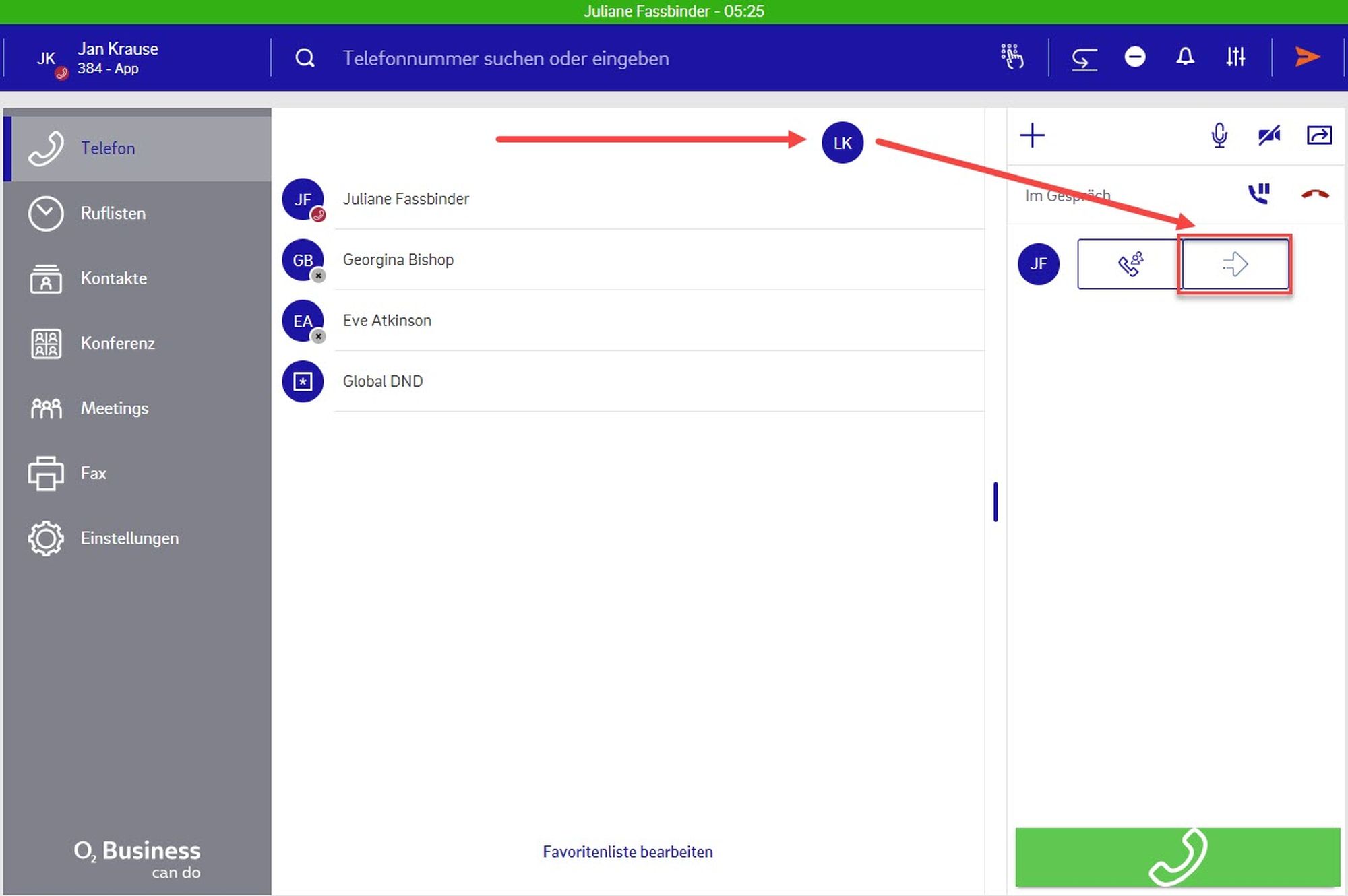The height and width of the screenshot is (896, 1348).
Task: Click the phone number search field
Action: tap(506, 59)
